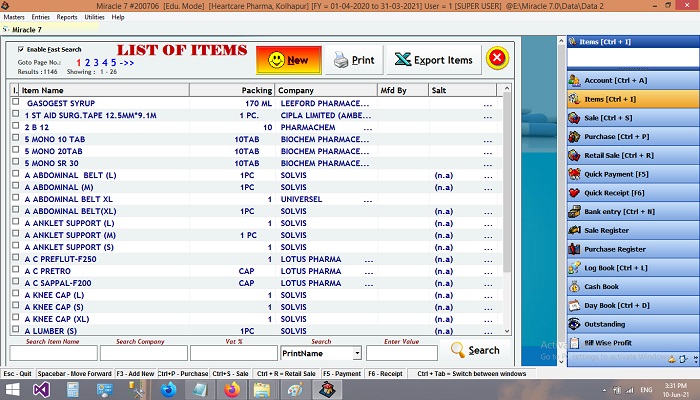Check A ANKLET SUPPORT (M) row checkbox

point(16,233)
